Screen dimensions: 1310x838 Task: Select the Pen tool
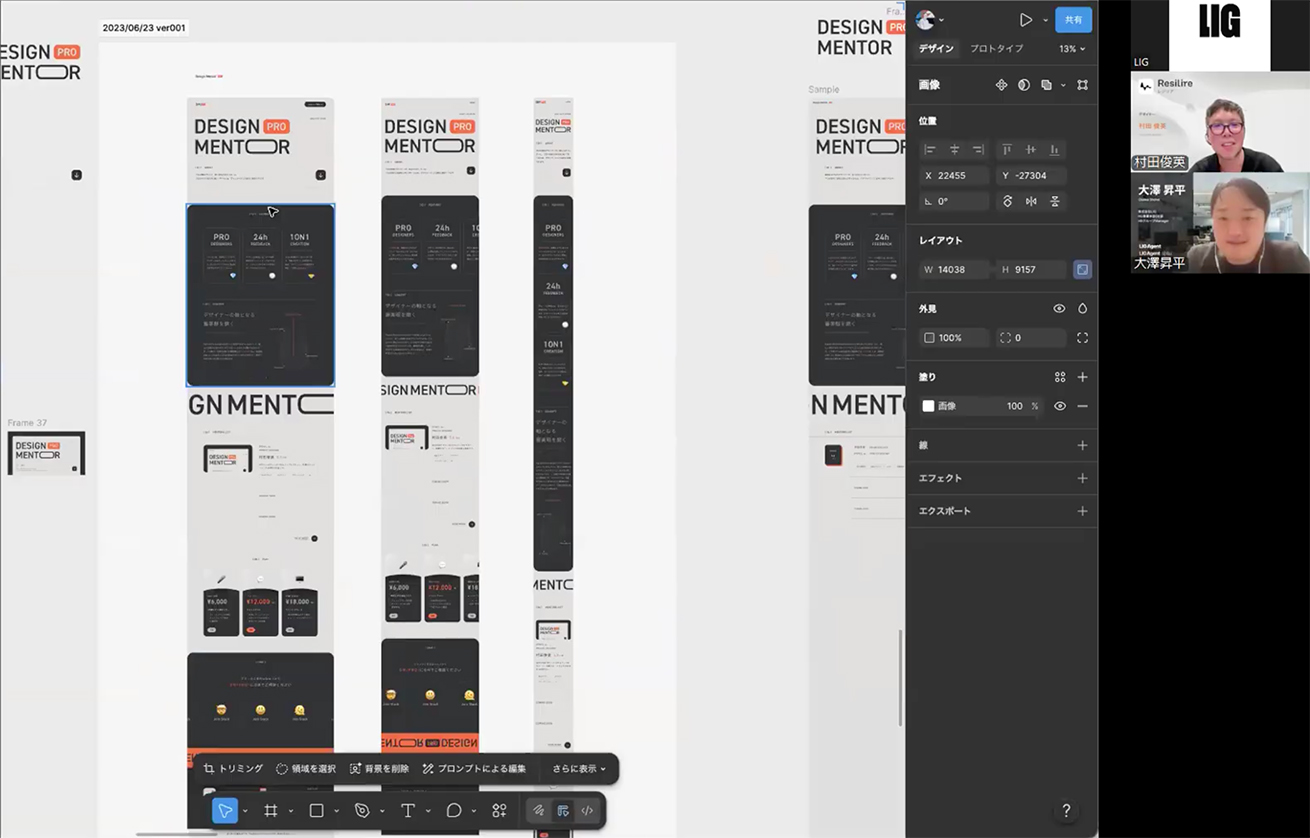(x=362, y=811)
